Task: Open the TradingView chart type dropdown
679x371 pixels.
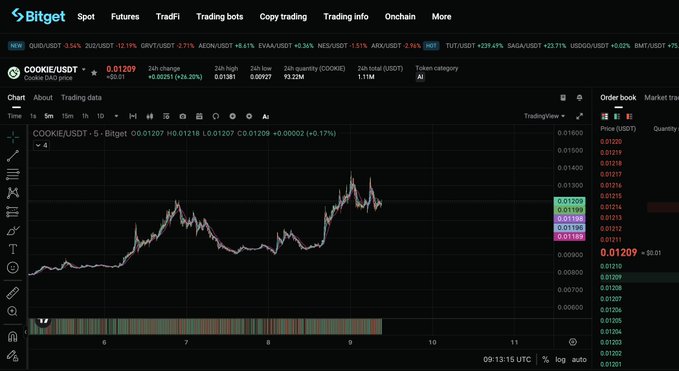Action: coord(544,116)
